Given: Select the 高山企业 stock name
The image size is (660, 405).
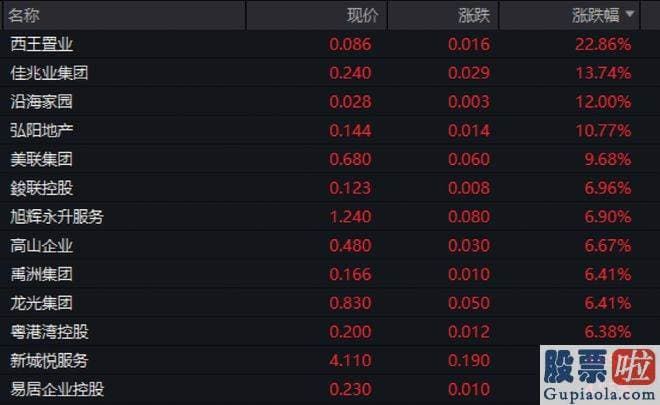Looking at the screenshot, I should point(42,245).
